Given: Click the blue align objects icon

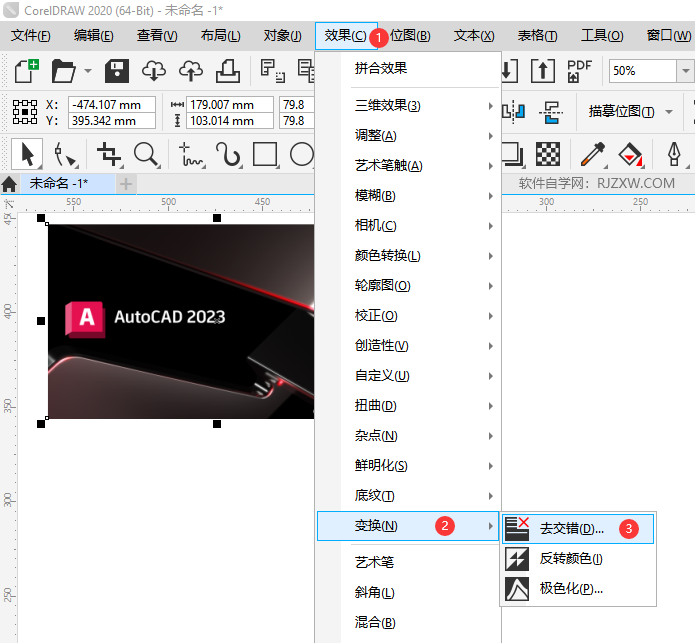Looking at the screenshot, I should click(551, 112).
